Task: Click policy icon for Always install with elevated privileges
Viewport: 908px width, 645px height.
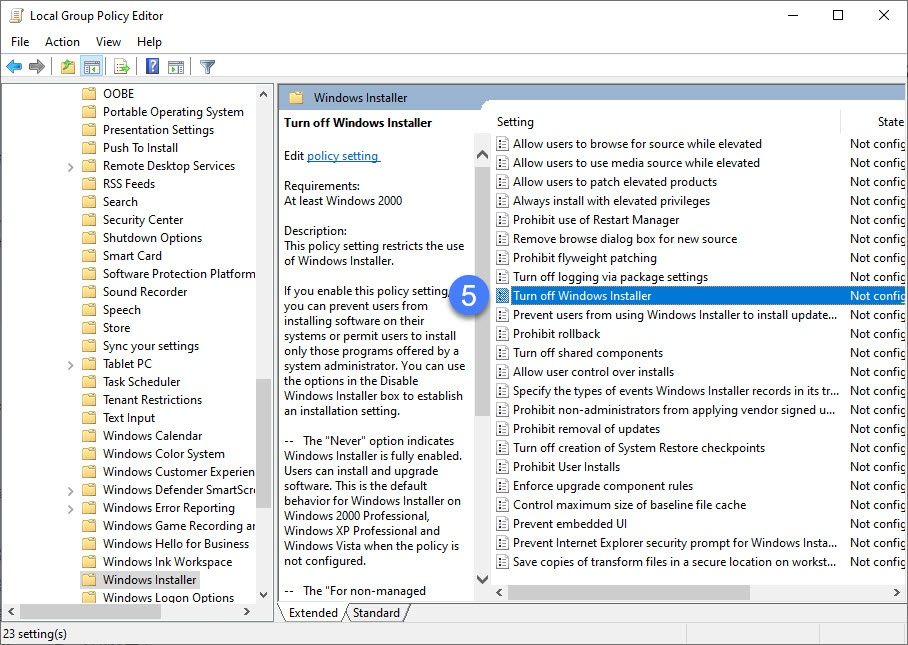Action: (503, 201)
